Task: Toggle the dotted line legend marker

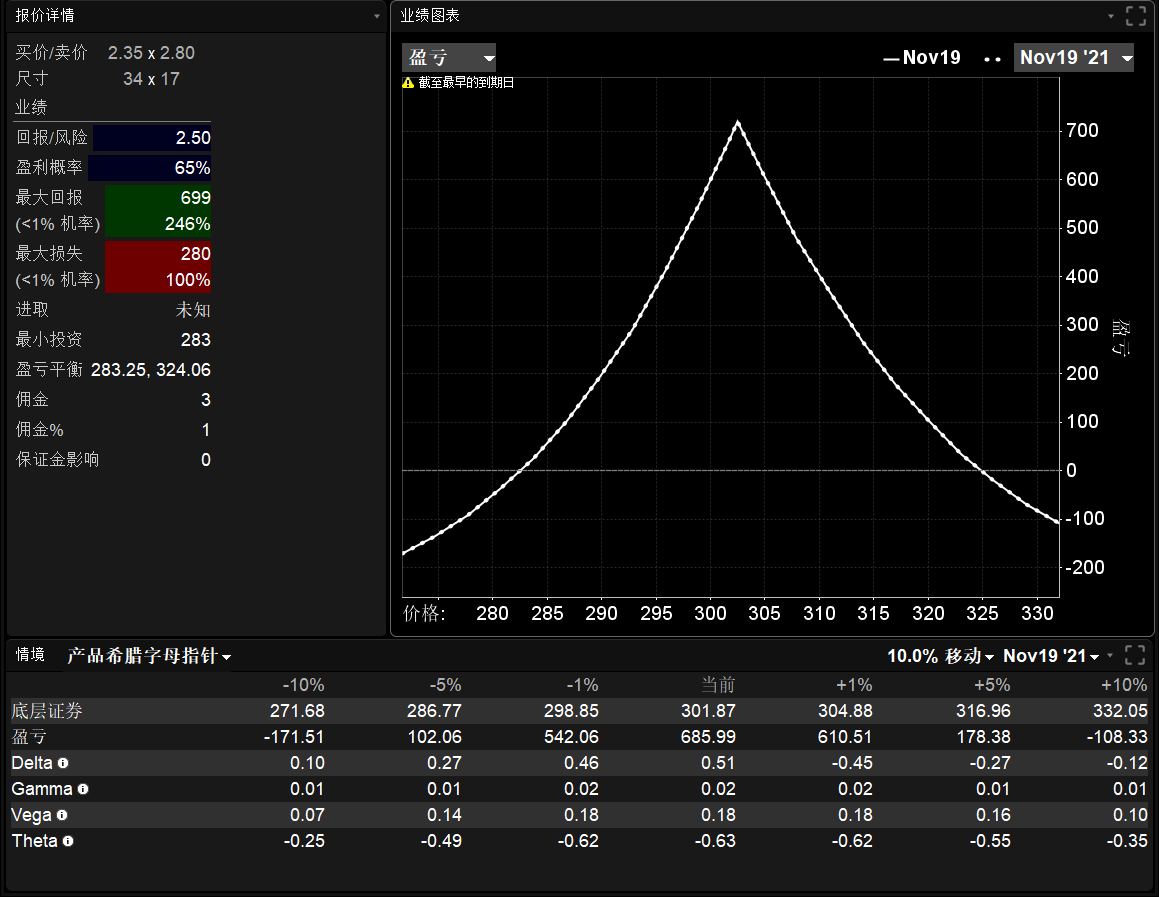Action: [x=992, y=59]
